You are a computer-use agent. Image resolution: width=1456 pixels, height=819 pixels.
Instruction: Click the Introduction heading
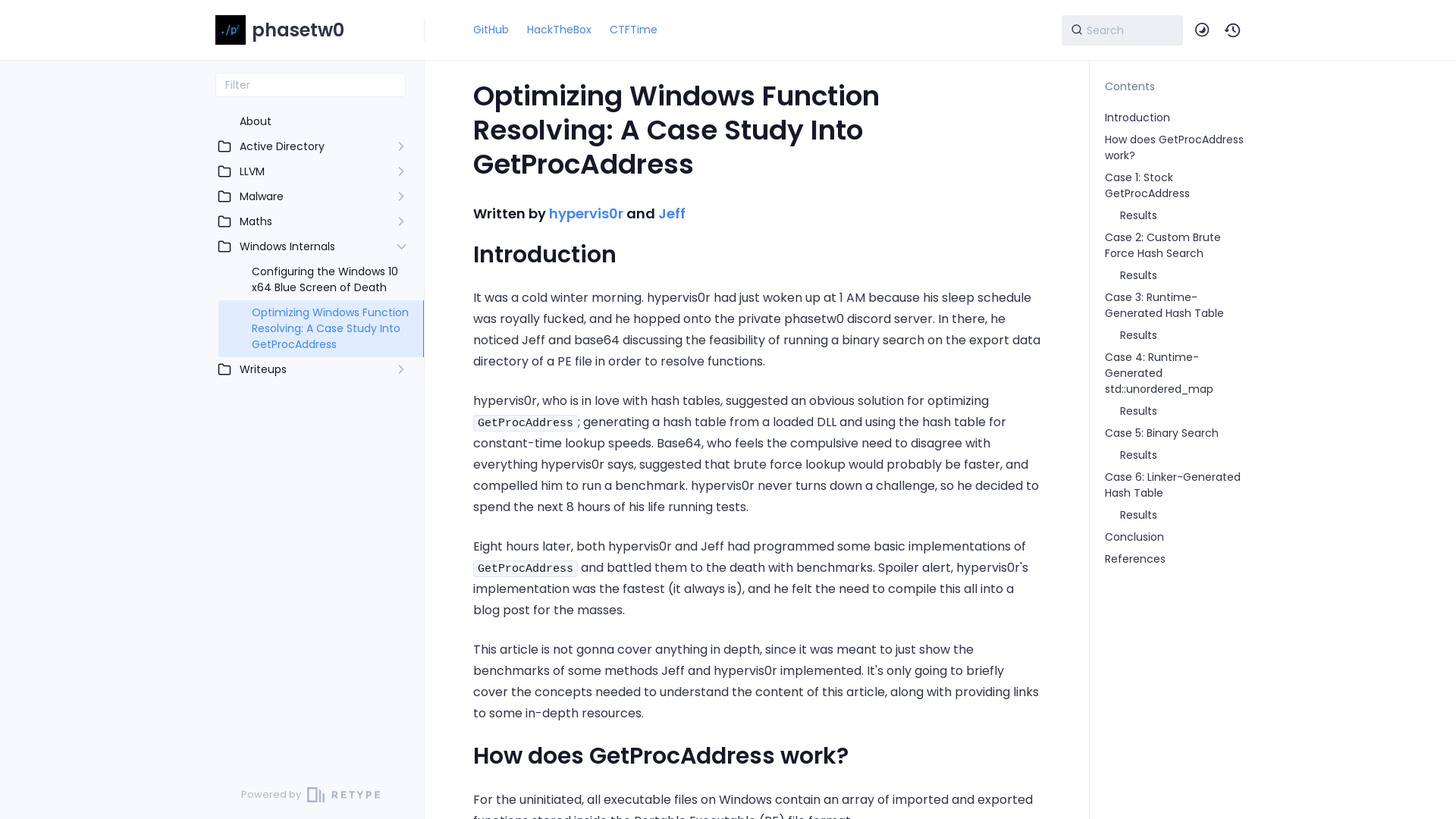pyautogui.click(x=544, y=255)
